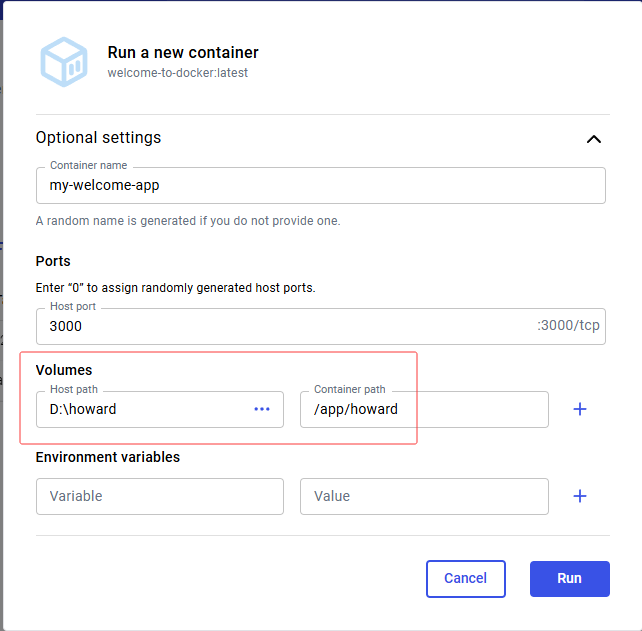
Task: Click the Container path input field
Action: tap(424, 409)
